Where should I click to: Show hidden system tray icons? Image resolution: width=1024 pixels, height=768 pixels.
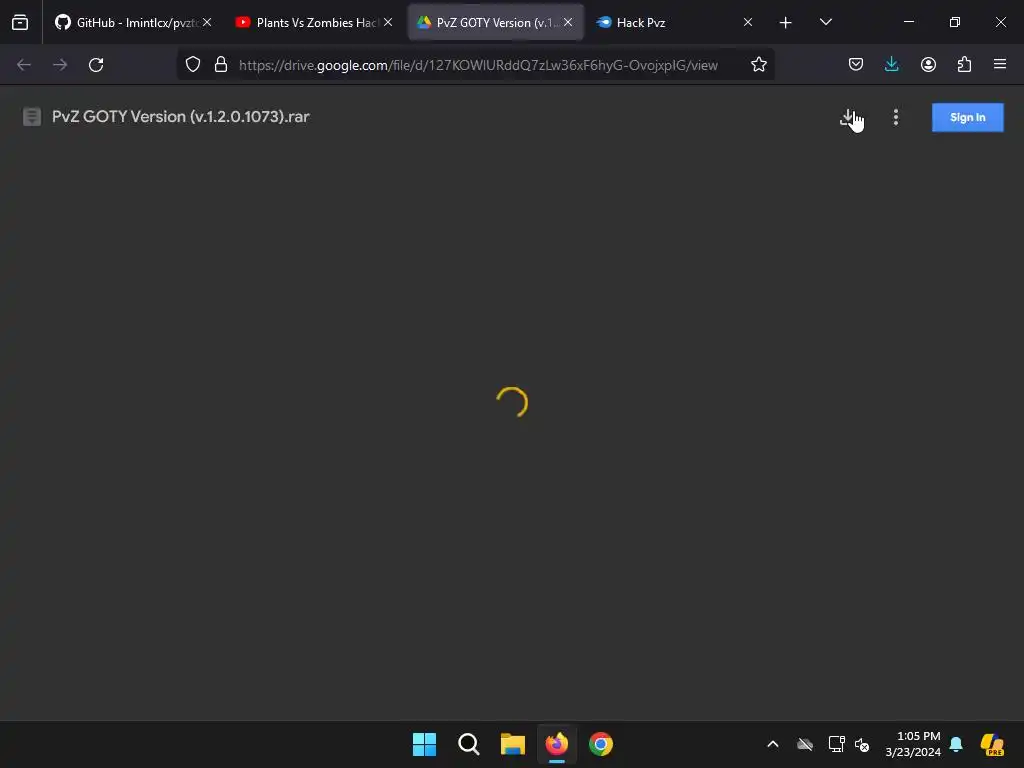click(773, 744)
